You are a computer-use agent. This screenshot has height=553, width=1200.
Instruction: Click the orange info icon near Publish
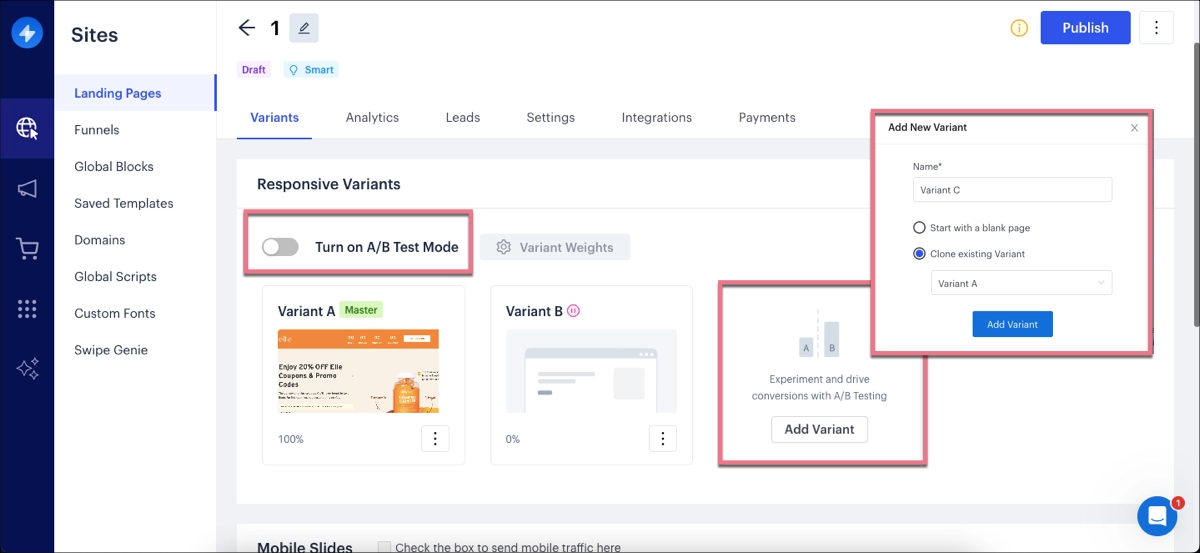tap(1019, 28)
